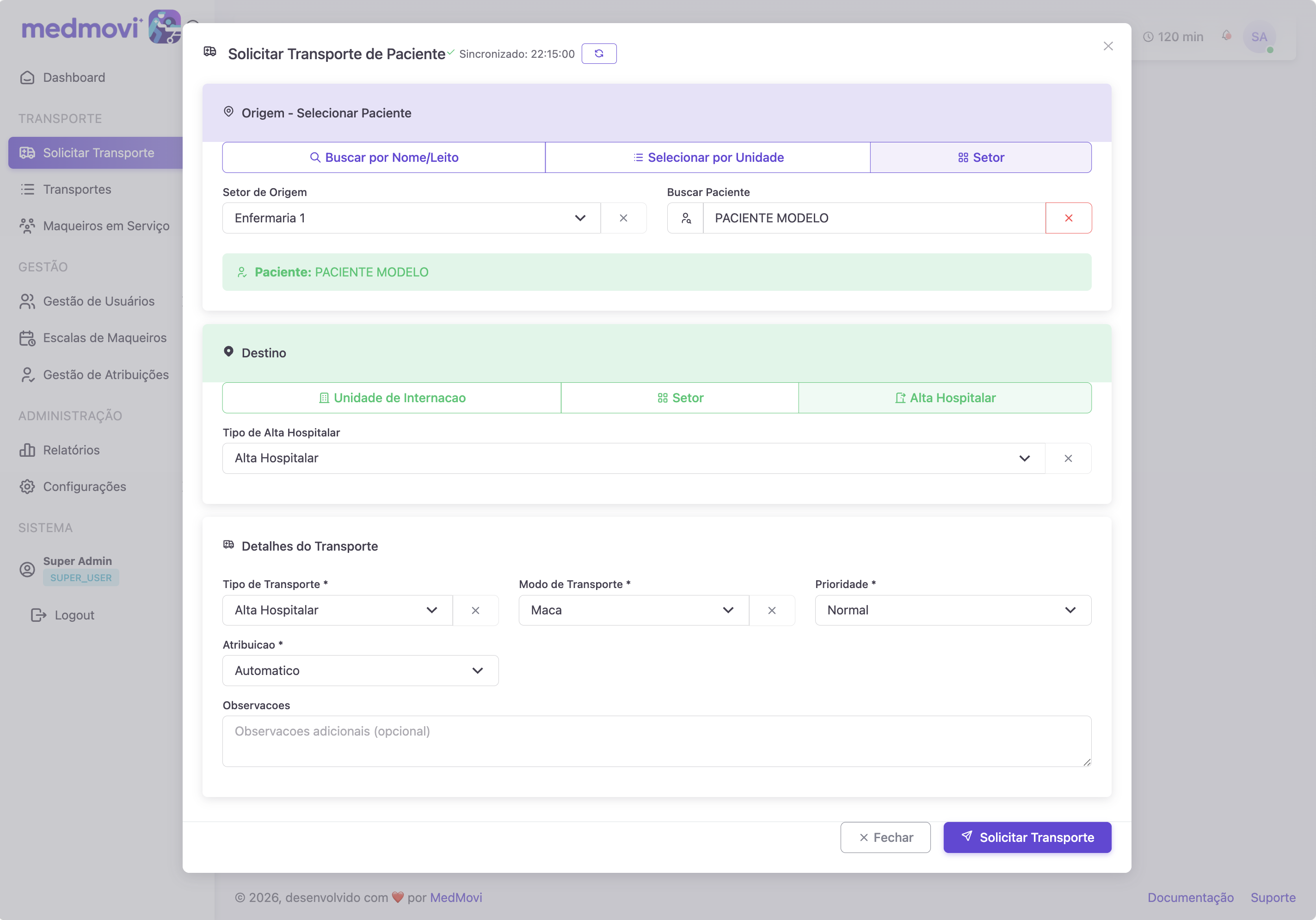Activate the Alta Hospitalar destination option

[945, 397]
